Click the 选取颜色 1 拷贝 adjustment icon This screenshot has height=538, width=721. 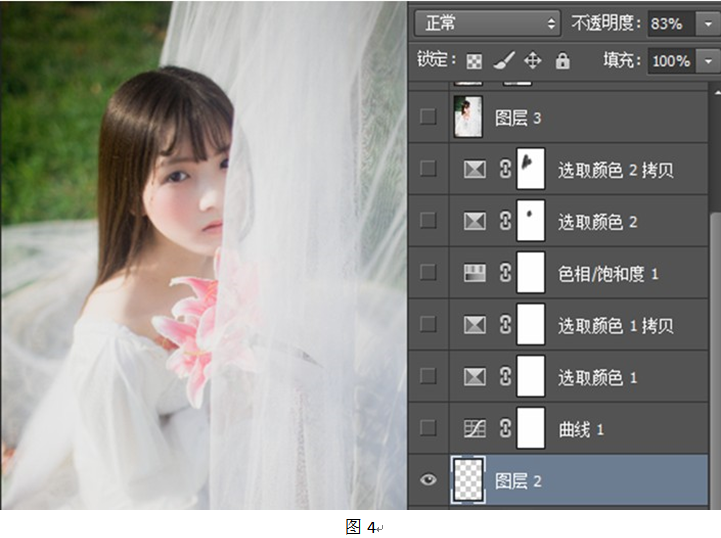[x=475, y=325]
